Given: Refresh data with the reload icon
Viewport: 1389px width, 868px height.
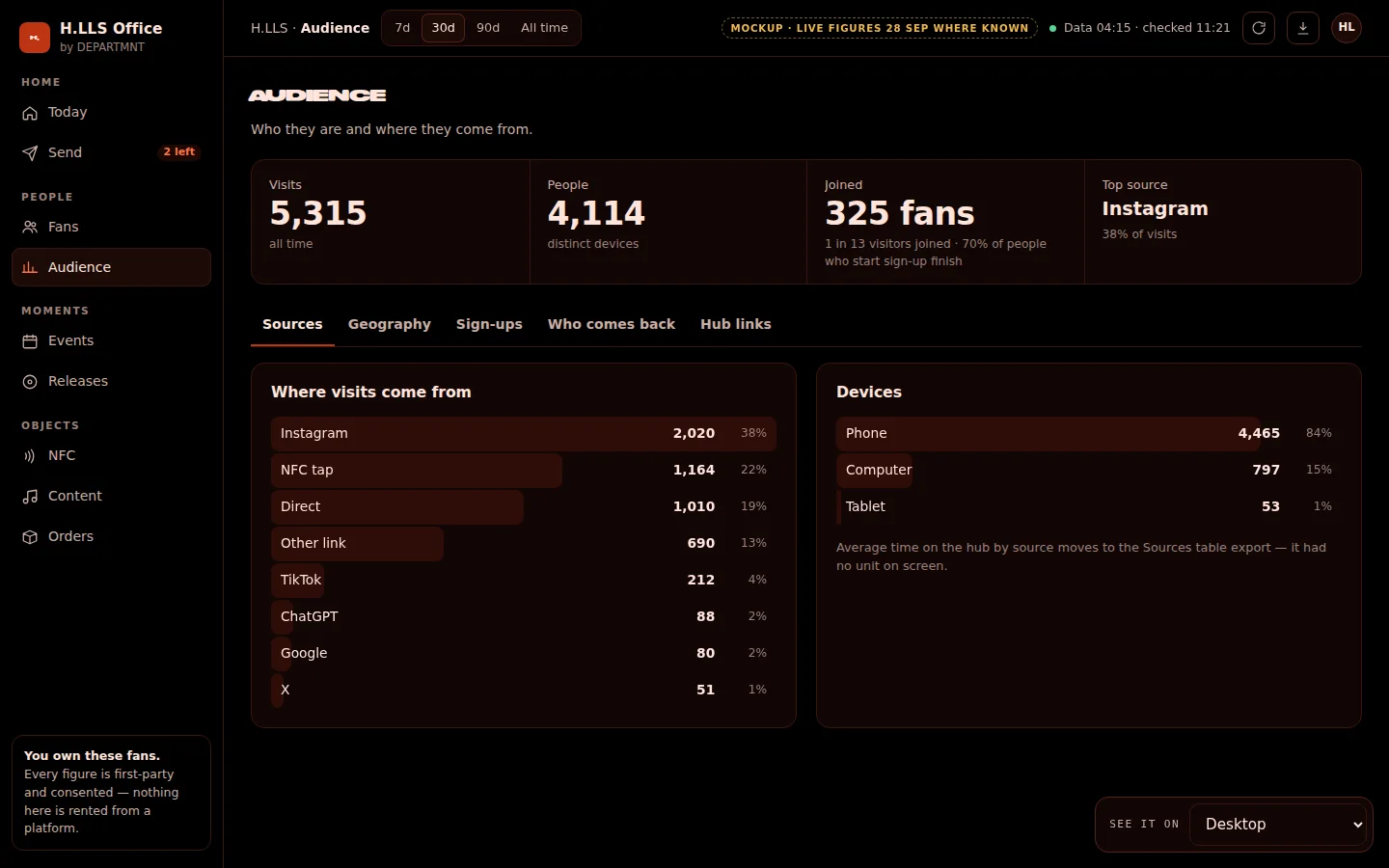Looking at the screenshot, I should pos(1259,28).
